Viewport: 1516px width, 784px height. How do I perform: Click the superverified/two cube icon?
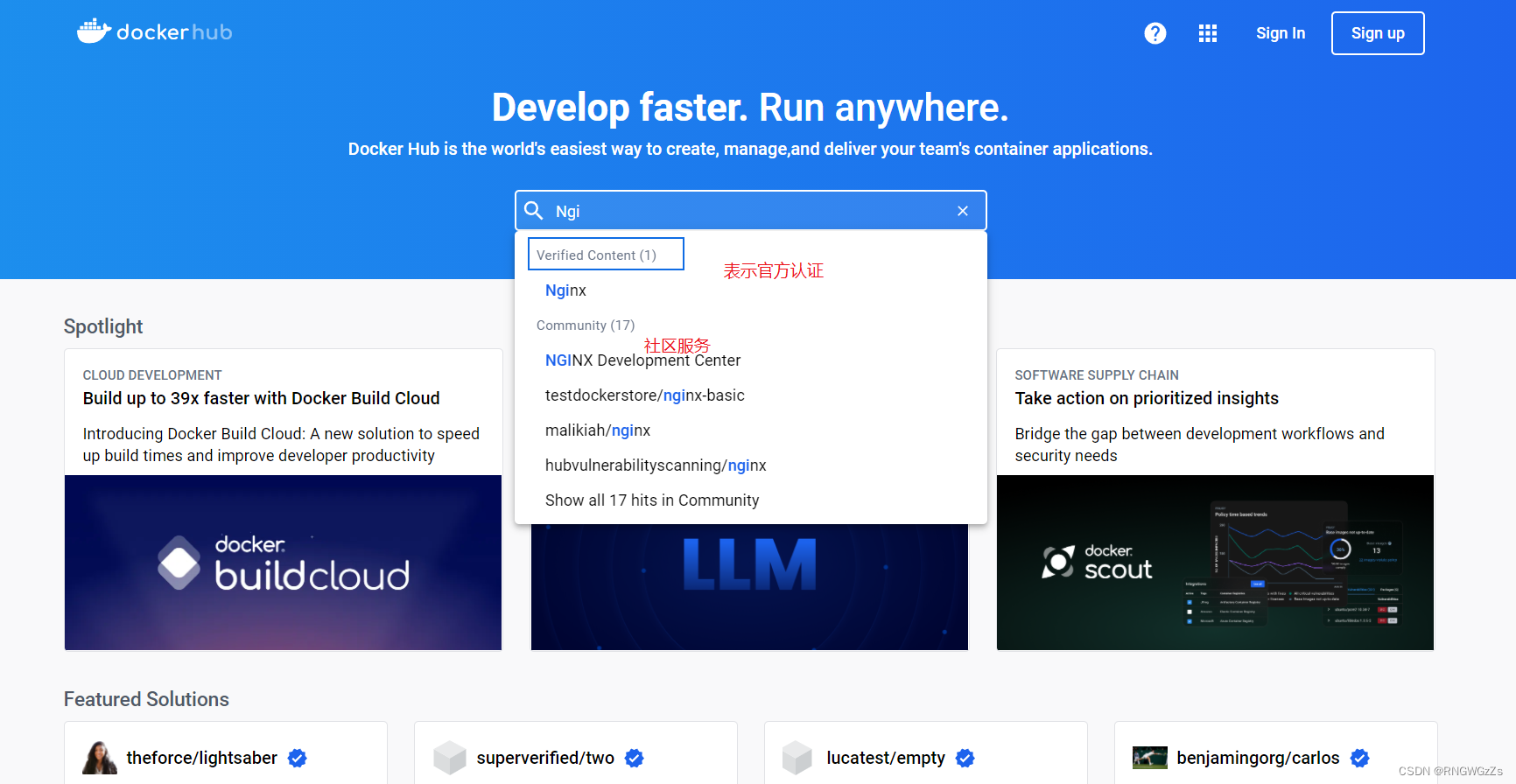coord(450,758)
